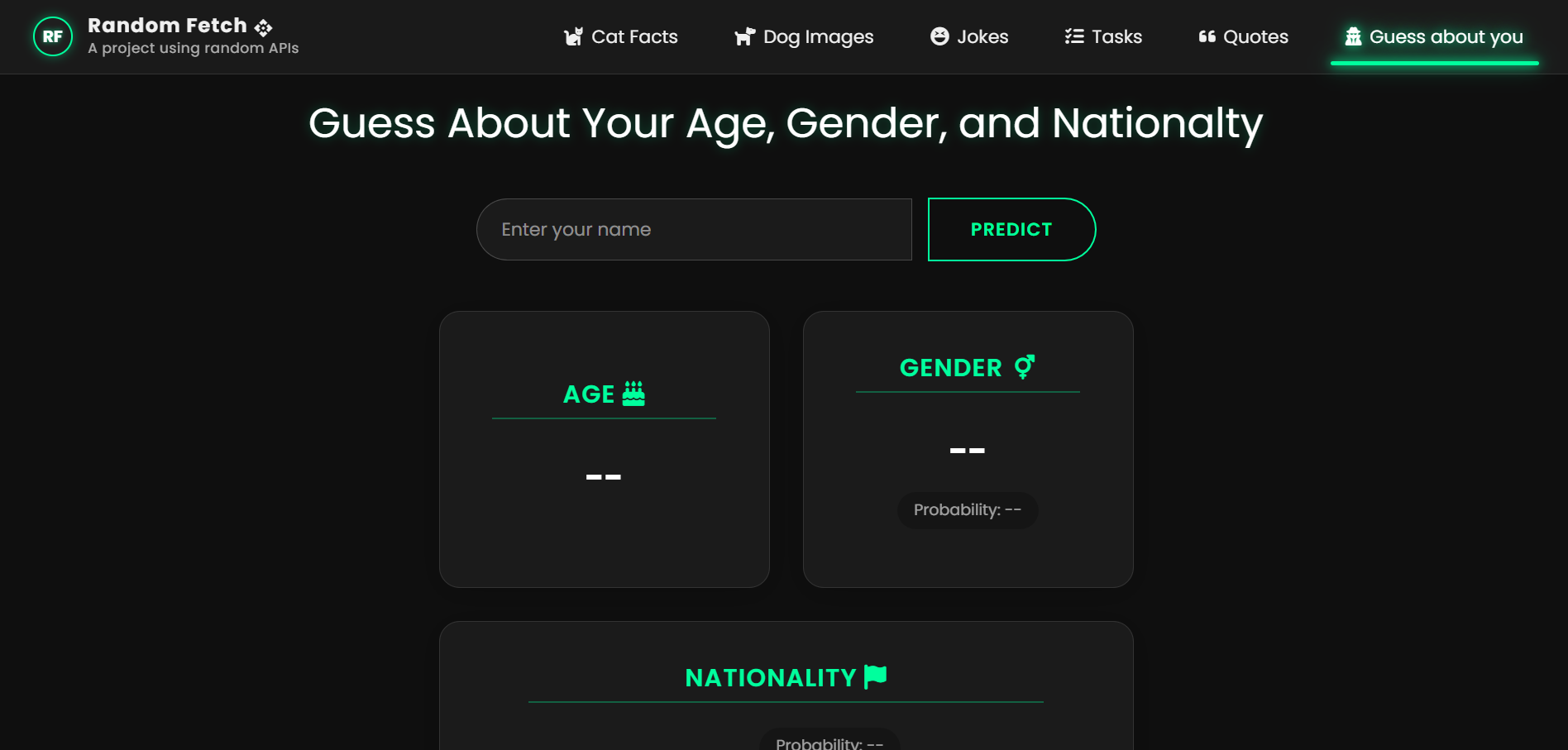Click the Gender card's Probability pill
Image resolution: width=1568 pixels, height=750 pixels.
968,510
